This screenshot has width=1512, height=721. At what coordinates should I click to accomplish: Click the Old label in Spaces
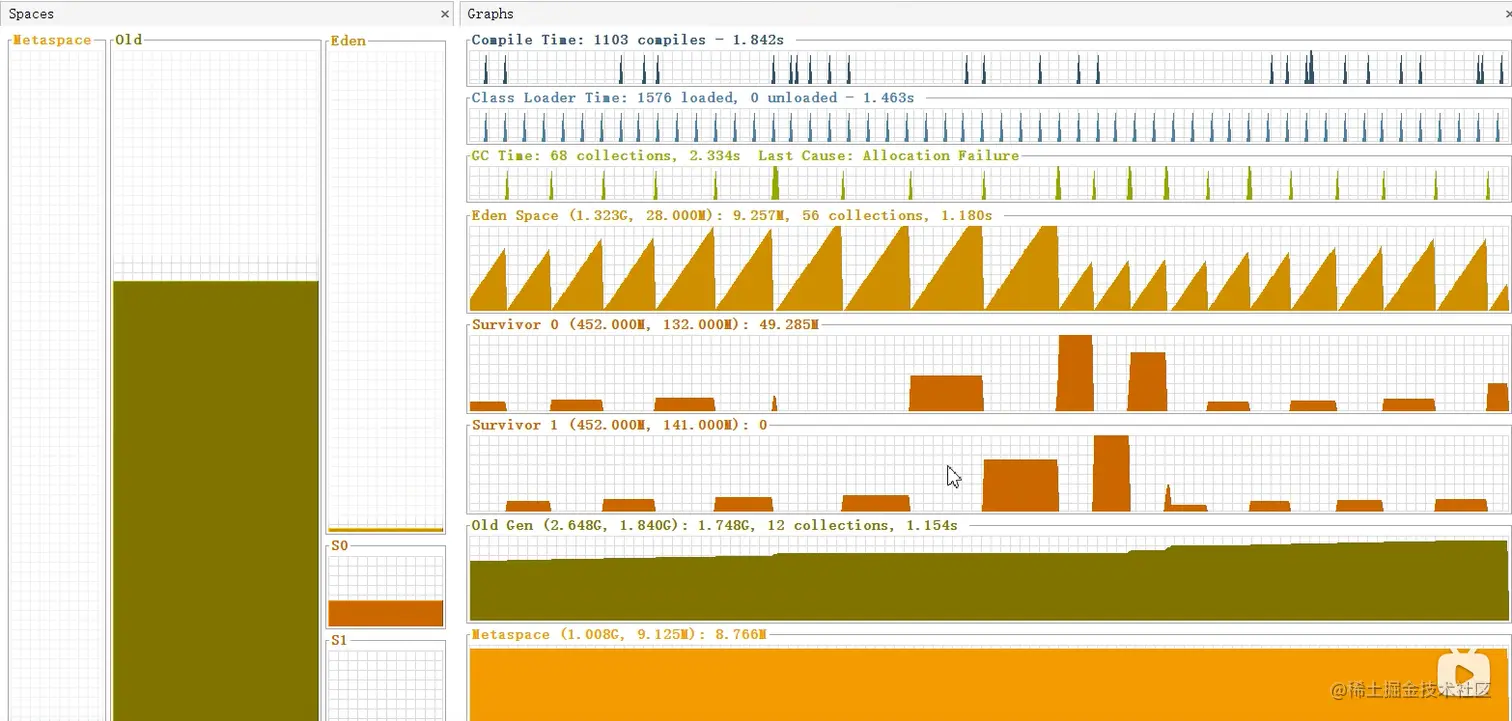(129, 40)
